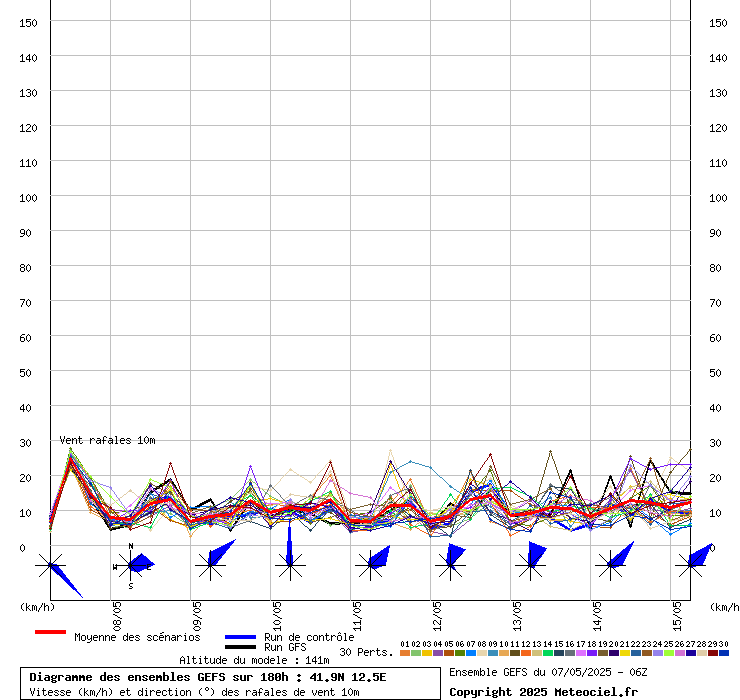
Task: Click the 'Run de contrôle' legend text
Action: coord(309,637)
